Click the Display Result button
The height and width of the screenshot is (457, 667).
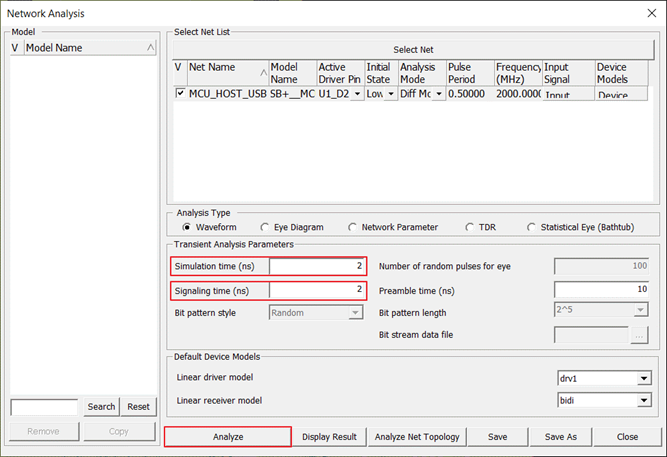tap(329, 437)
